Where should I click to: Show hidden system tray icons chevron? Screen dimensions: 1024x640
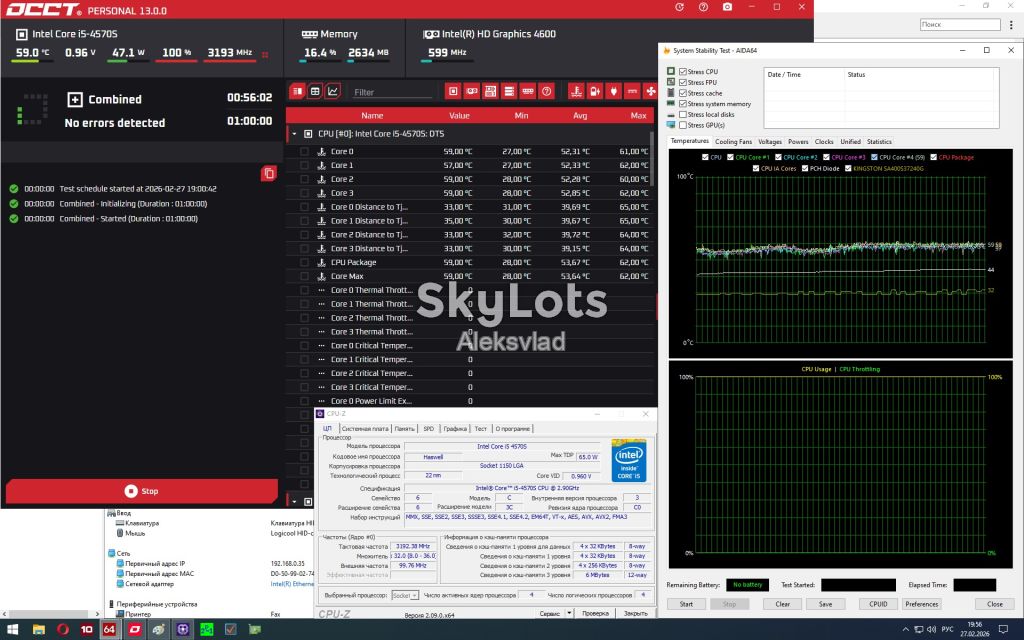(x=905, y=630)
